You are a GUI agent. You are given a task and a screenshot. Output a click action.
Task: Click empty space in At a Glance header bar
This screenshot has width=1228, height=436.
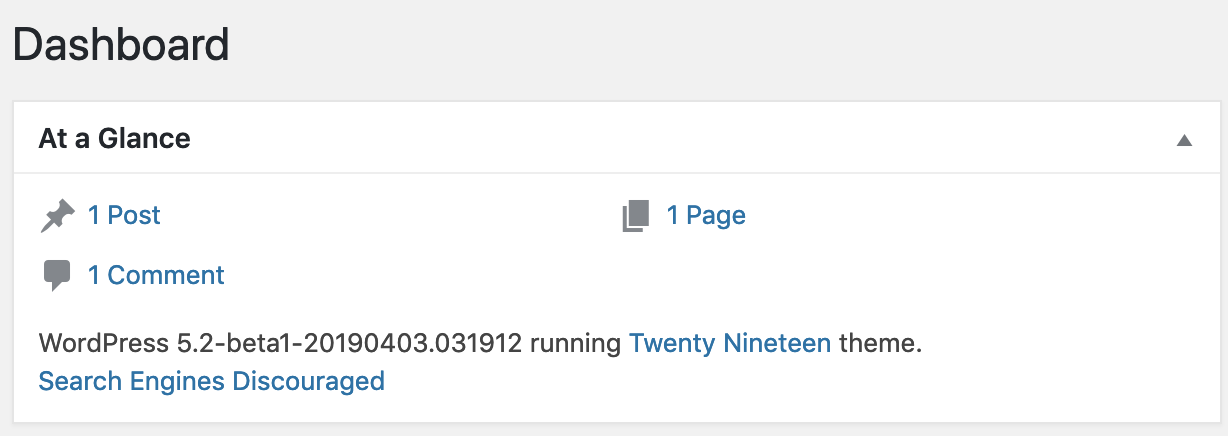[680, 139]
